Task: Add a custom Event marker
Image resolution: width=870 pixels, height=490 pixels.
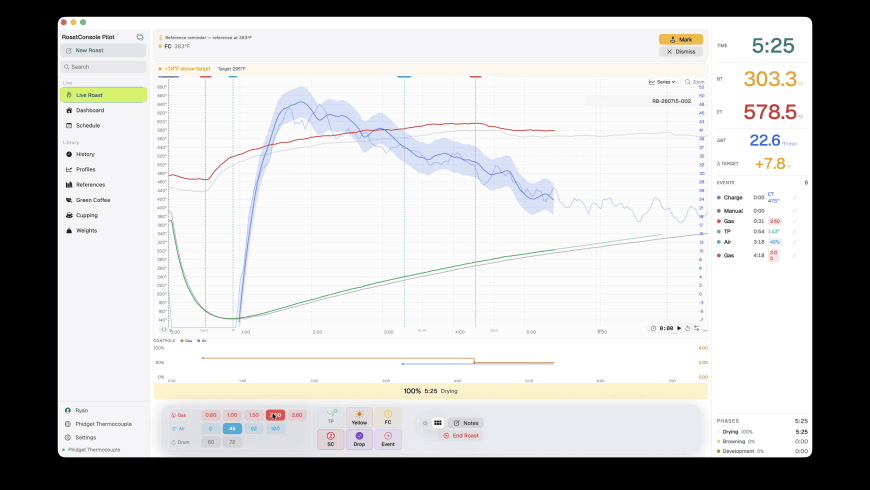Action: (388, 439)
